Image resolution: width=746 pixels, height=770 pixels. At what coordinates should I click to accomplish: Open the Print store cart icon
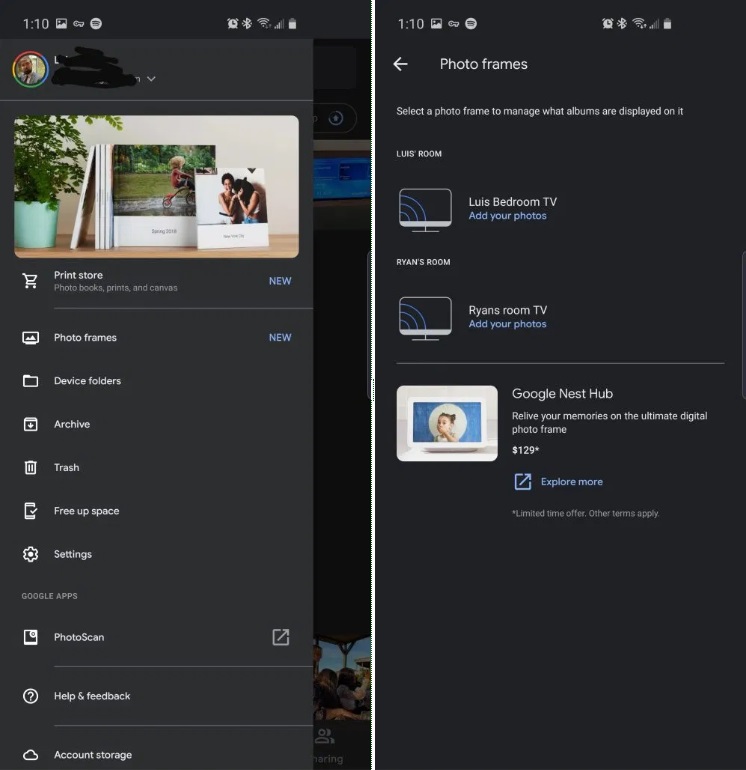click(x=30, y=281)
